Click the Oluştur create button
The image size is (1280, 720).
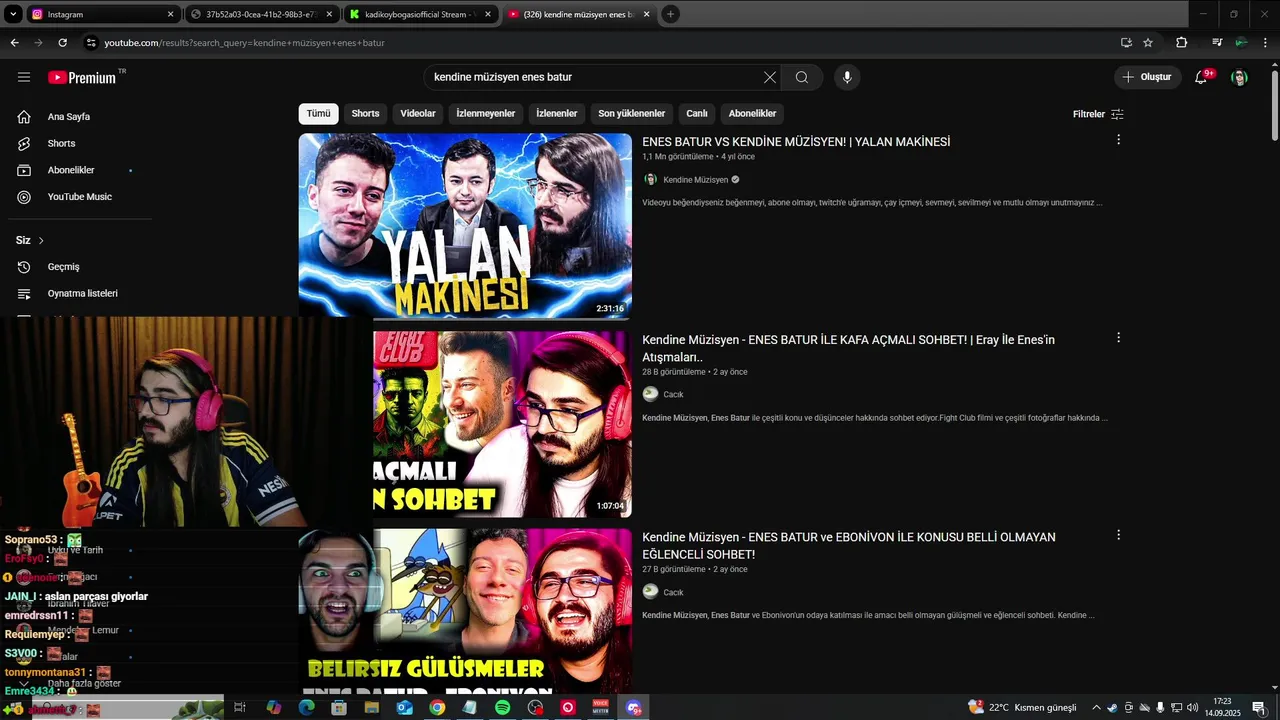click(1148, 77)
